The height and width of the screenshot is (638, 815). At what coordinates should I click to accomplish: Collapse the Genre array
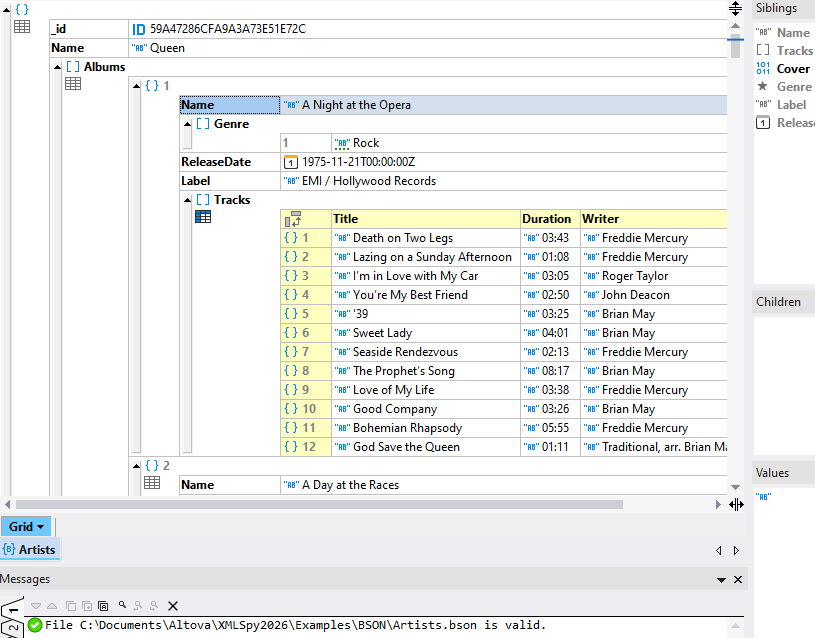187,124
